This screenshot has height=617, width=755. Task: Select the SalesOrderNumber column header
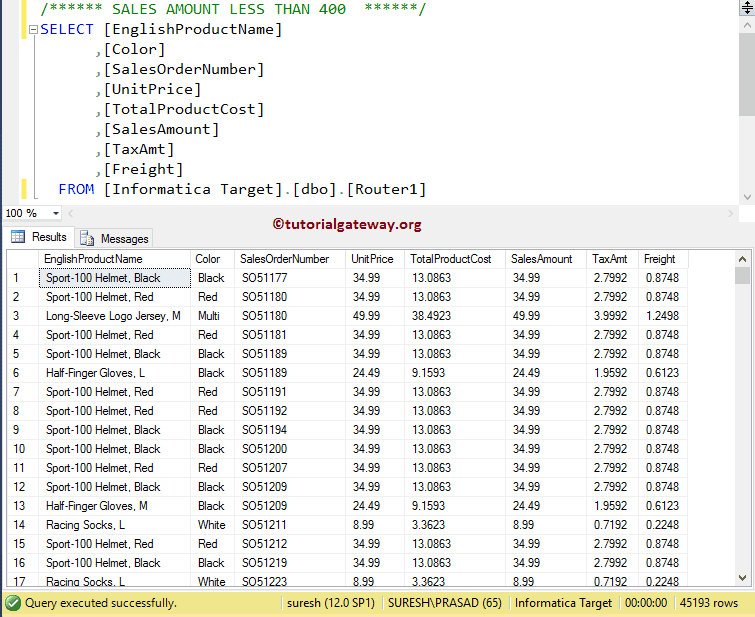[285, 259]
